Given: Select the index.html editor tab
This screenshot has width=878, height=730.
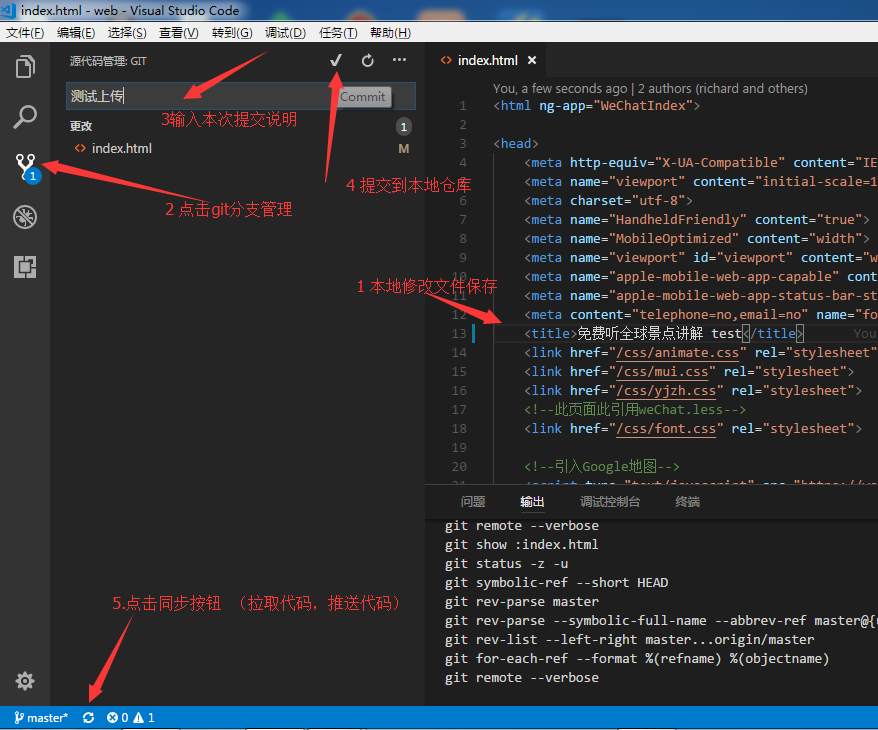Looking at the screenshot, I should point(487,60).
